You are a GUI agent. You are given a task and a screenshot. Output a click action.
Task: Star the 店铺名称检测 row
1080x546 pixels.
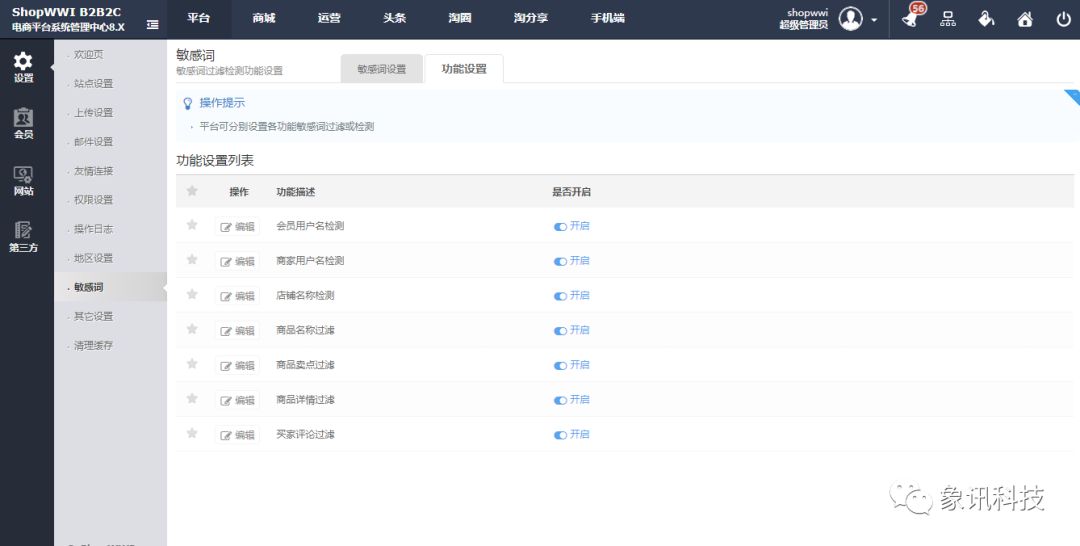(192, 294)
